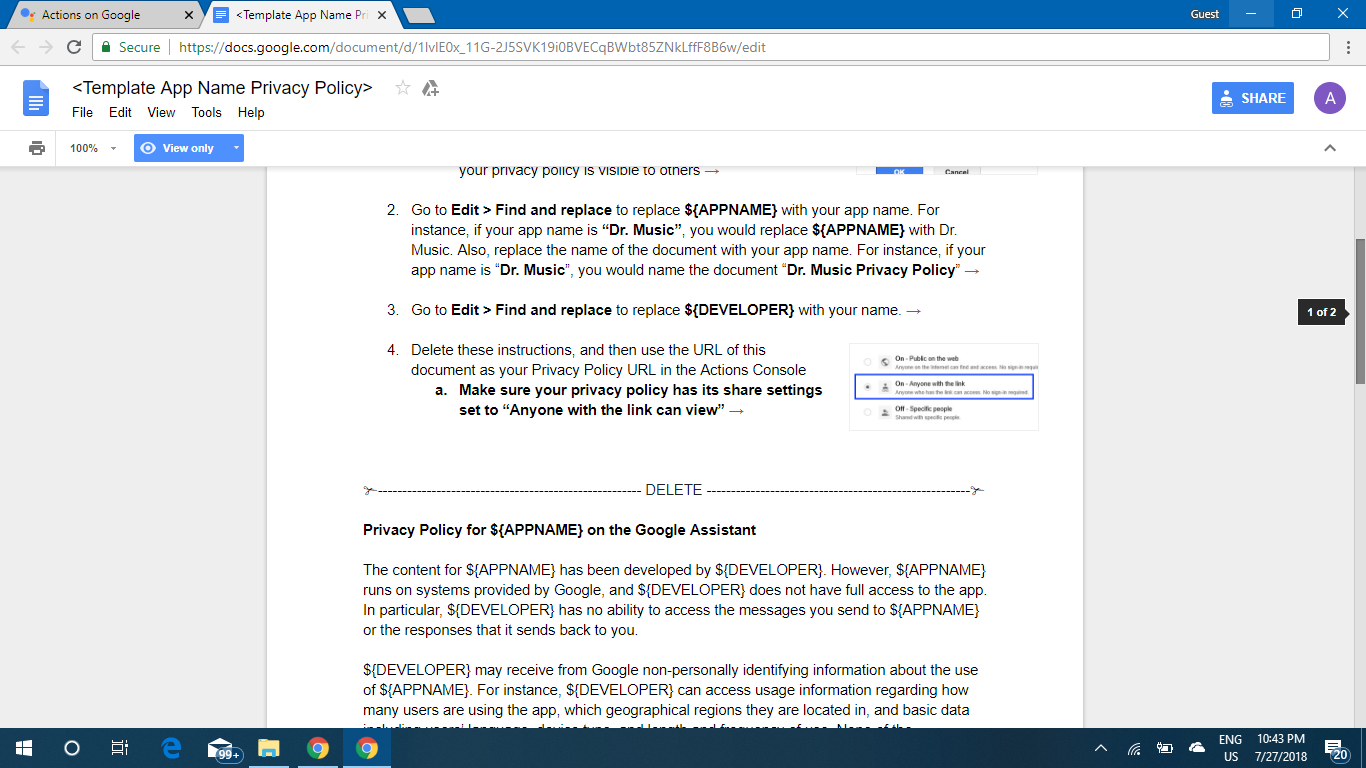Click the Secure padlock site info
Viewport: 1366px width, 768px height.
(130, 47)
